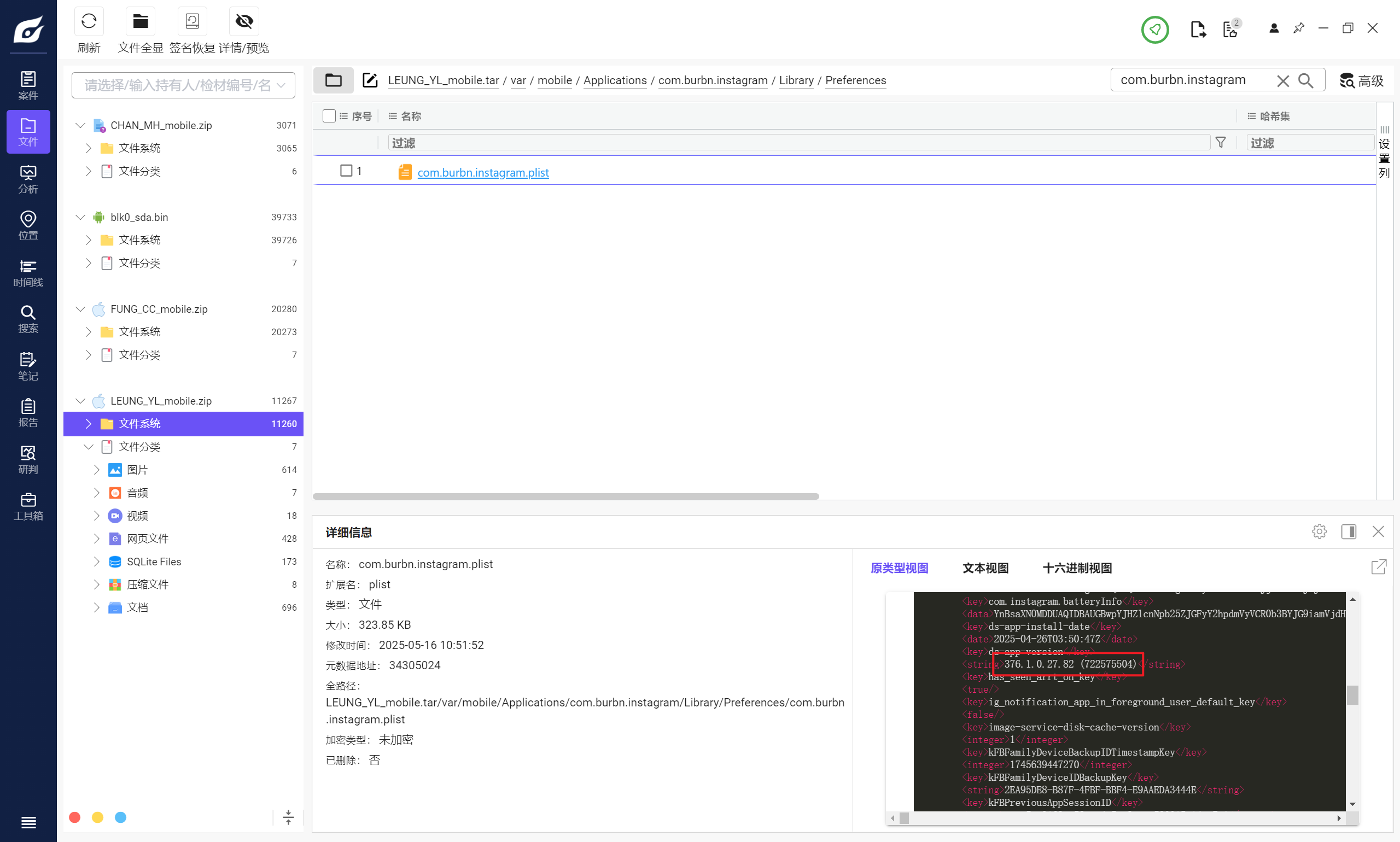Switch to the 文本视图 tab

point(985,568)
